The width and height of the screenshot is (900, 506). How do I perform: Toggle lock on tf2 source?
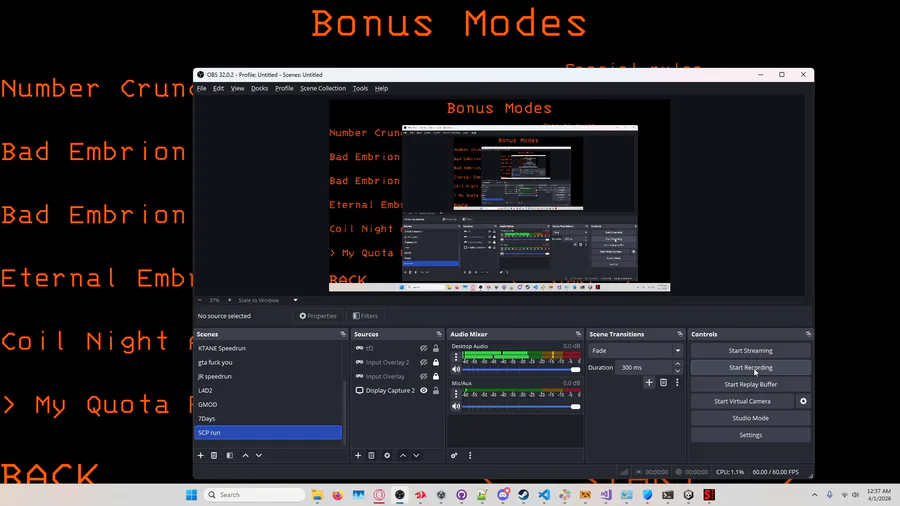(436, 348)
